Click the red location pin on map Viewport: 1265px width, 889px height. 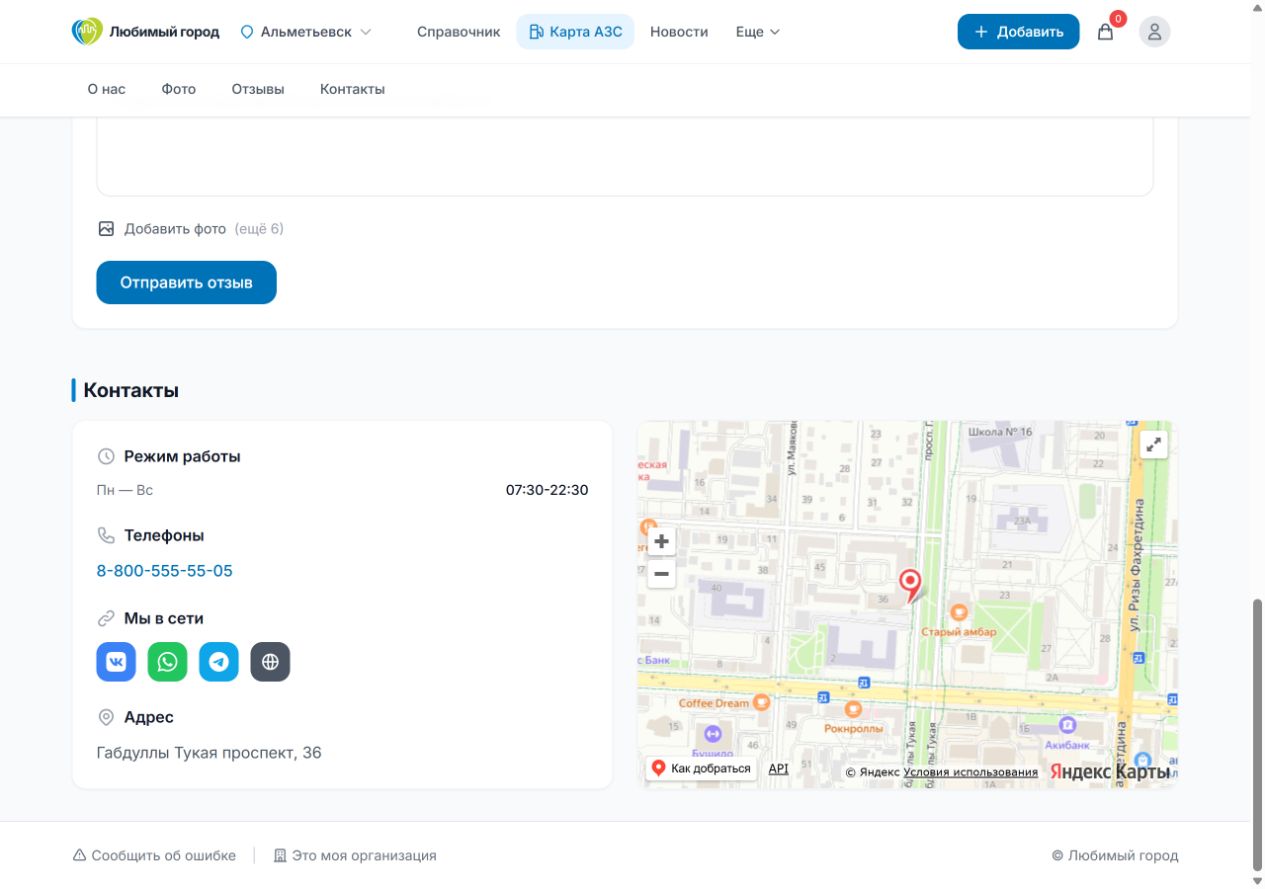910,585
